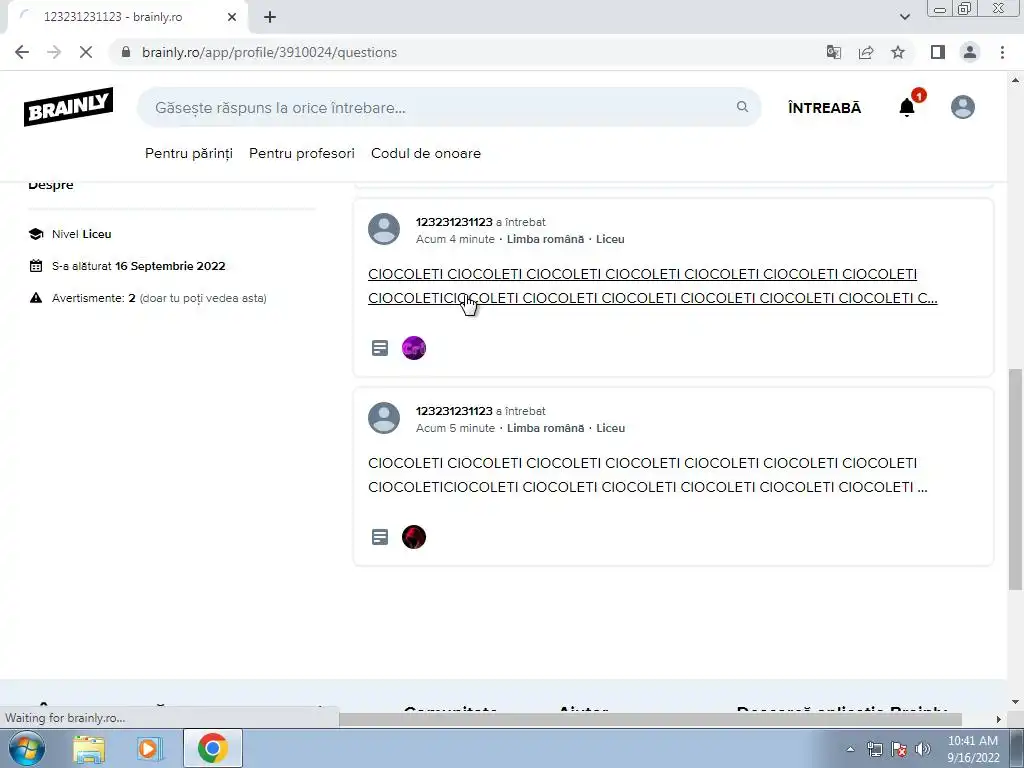Screen dimensions: 1024x768
Task: Click Limba română in the 5 minute question
Action: (x=545, y=428)
